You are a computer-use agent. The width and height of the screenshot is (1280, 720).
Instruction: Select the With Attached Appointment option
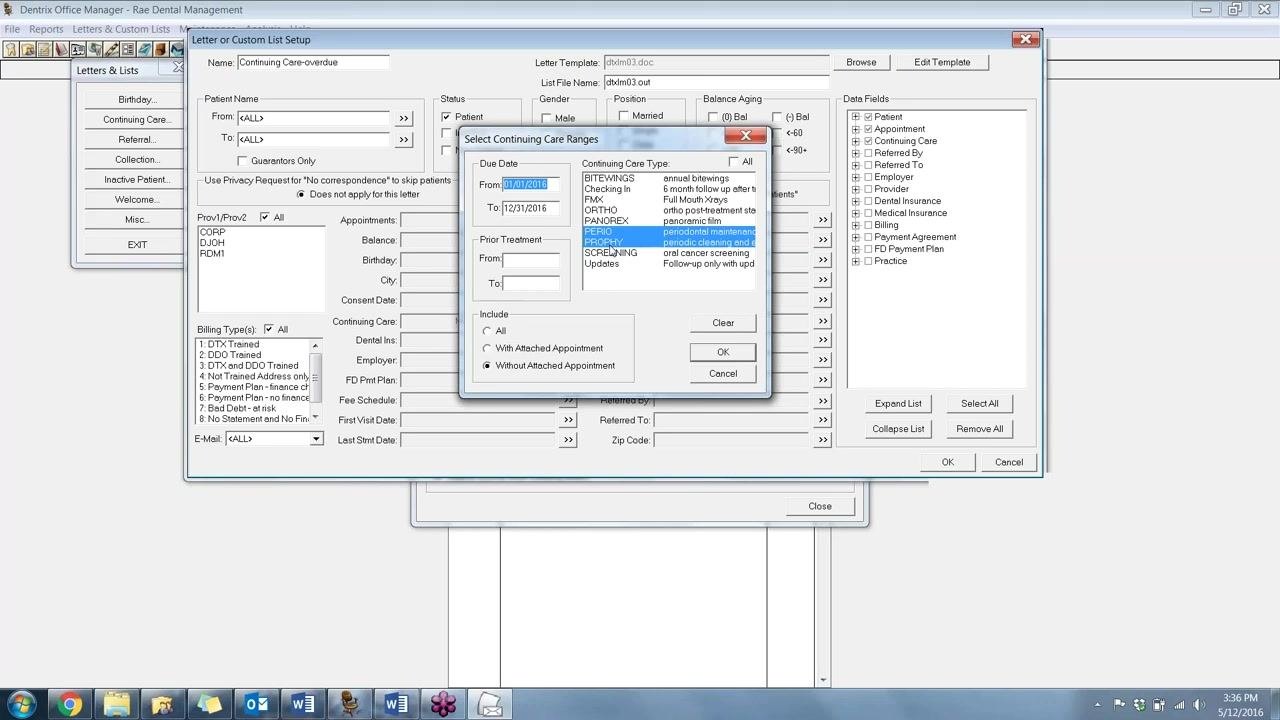coord(487,348)
